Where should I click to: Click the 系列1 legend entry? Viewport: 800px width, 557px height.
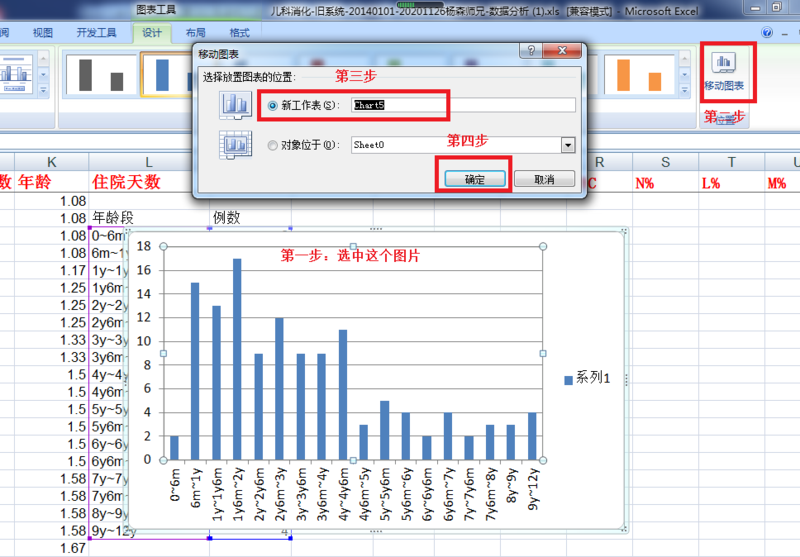587,378
